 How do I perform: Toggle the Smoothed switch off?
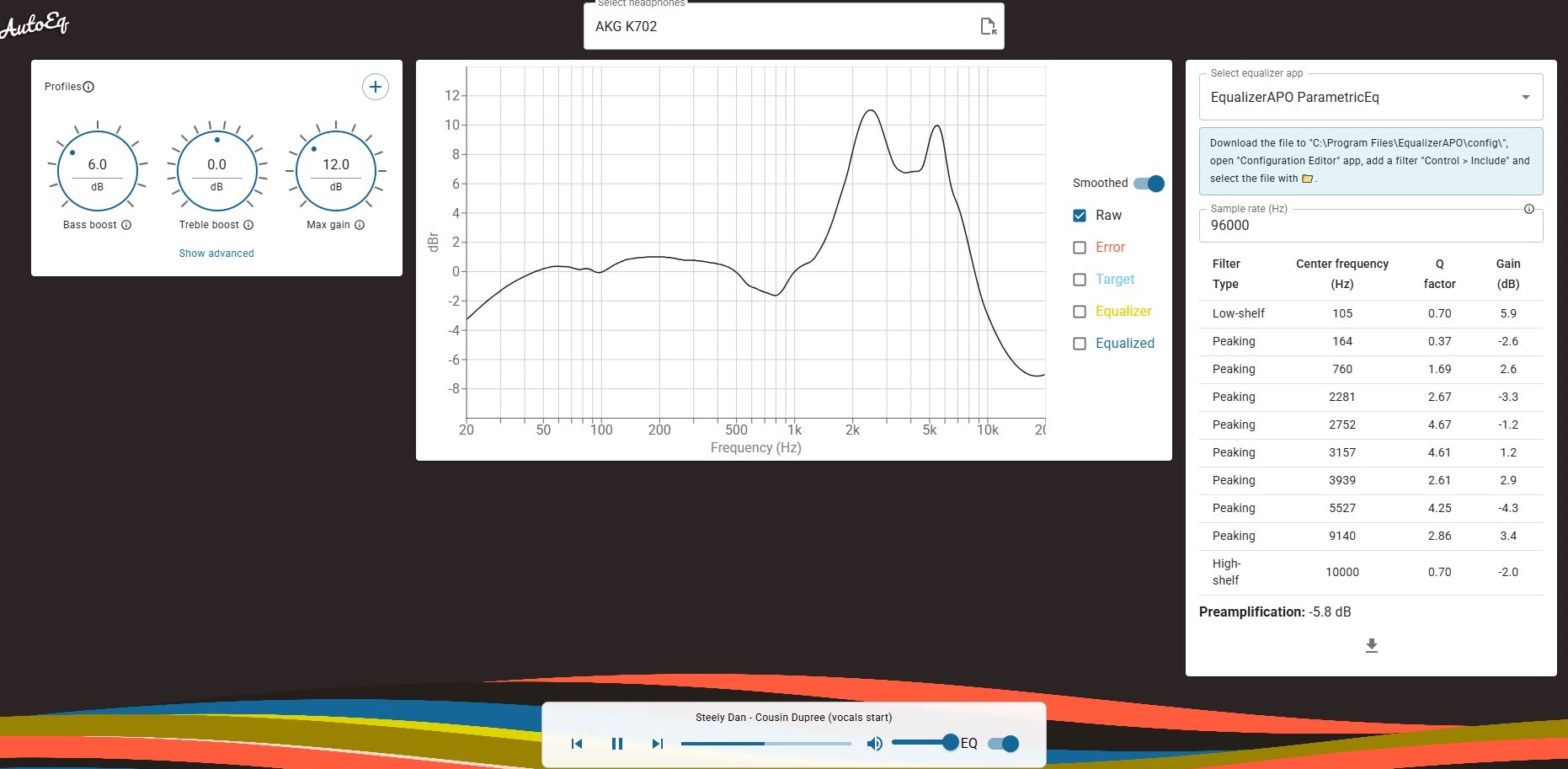pyautogui.click(x=1149, y=184)
